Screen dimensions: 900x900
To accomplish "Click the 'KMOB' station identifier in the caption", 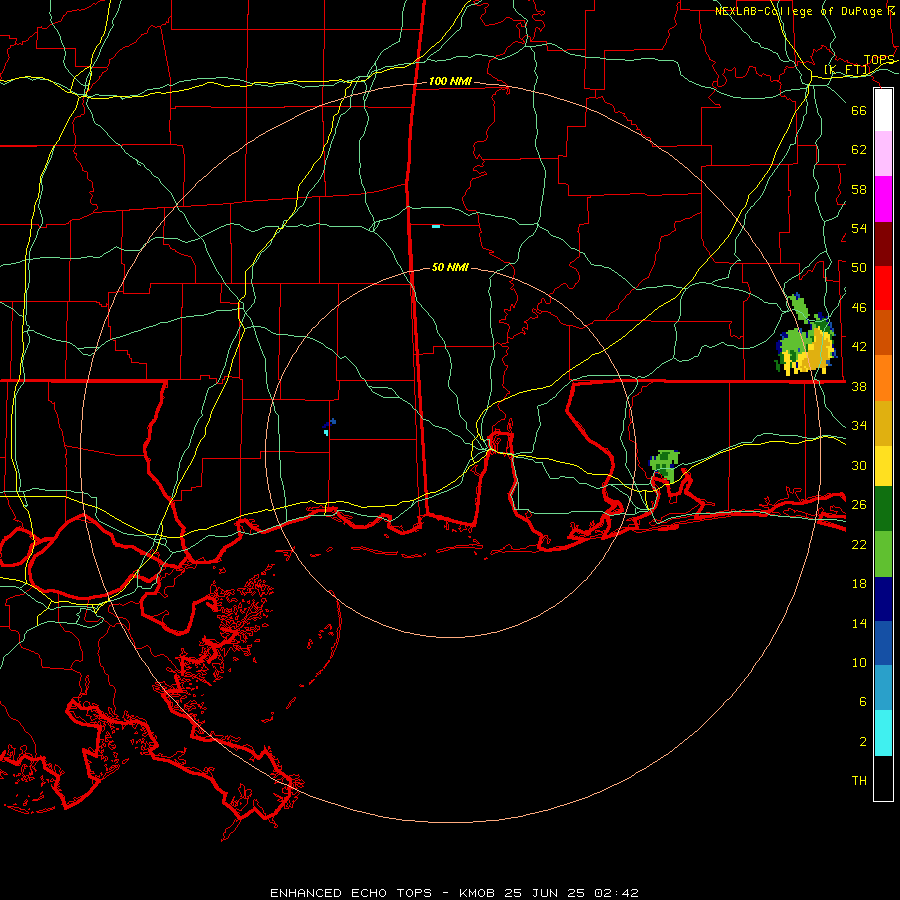I will point(478,893).
